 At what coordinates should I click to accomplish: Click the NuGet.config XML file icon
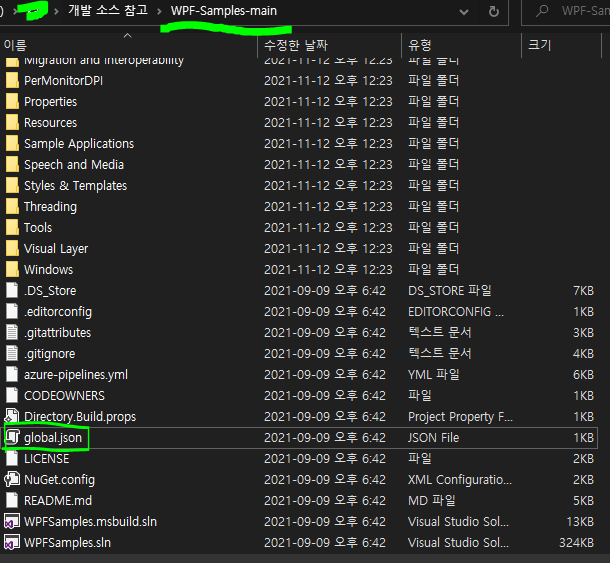[x=12, y=480]
